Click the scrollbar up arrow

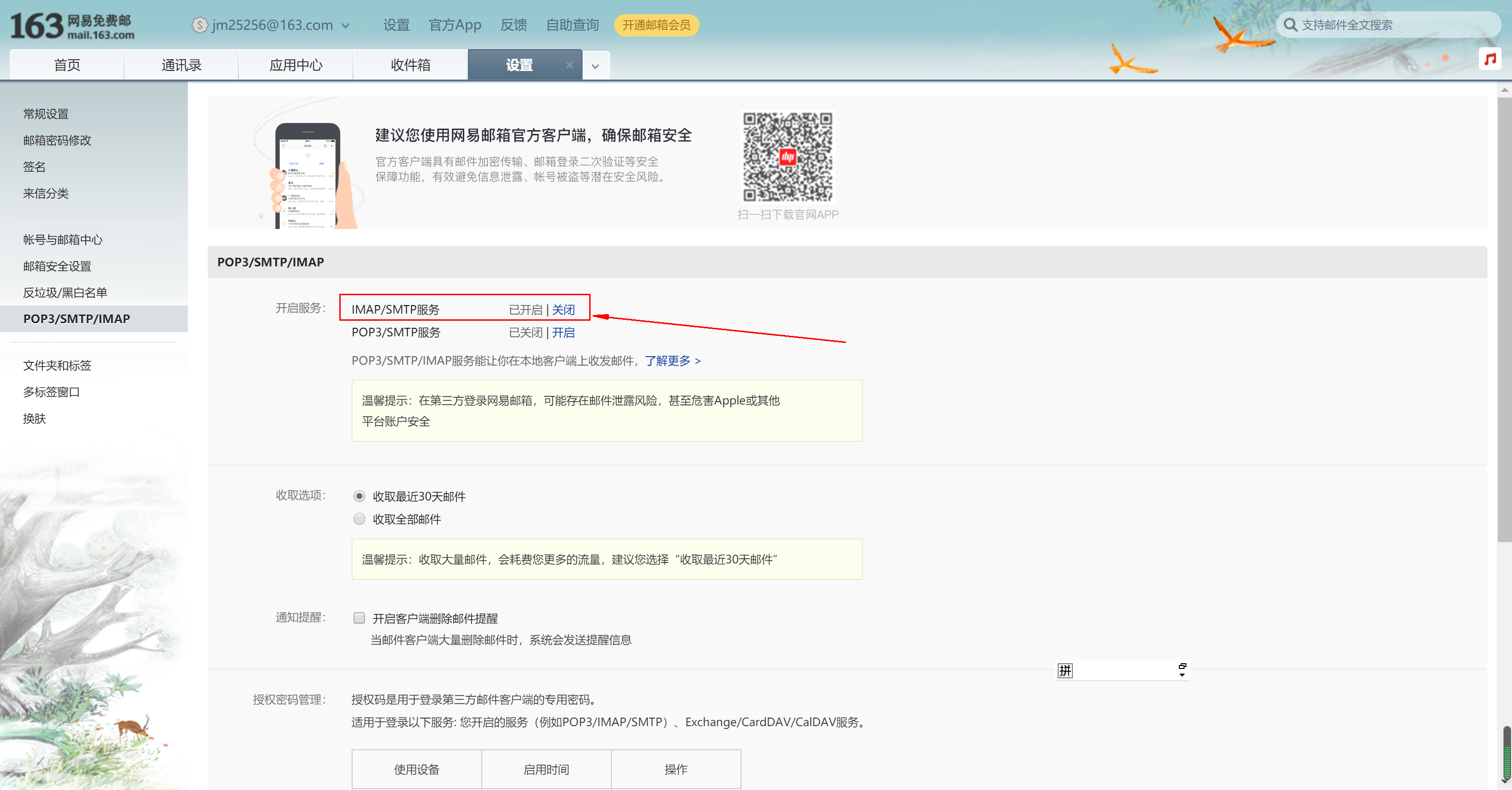pos(1504,90)
